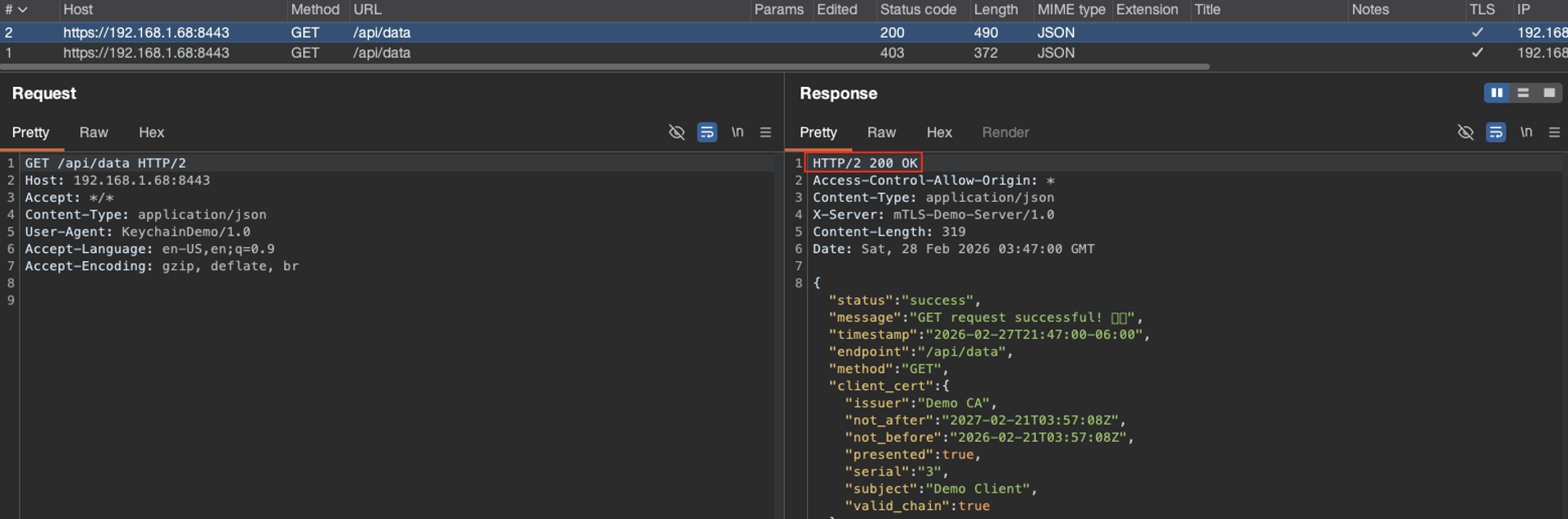Open the Hex tab in Response
The width and height of the screenshot is (1568, 519).
[939, 132]
